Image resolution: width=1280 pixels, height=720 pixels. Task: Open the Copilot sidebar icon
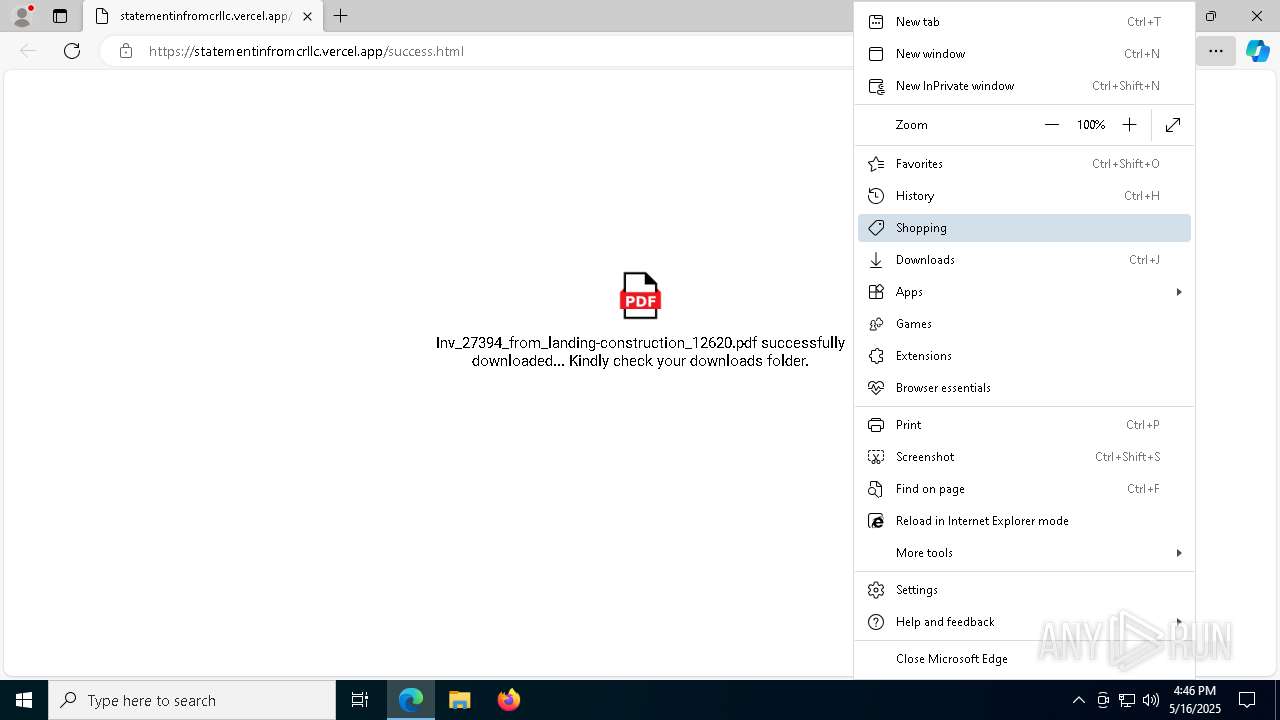[1257, 51]
